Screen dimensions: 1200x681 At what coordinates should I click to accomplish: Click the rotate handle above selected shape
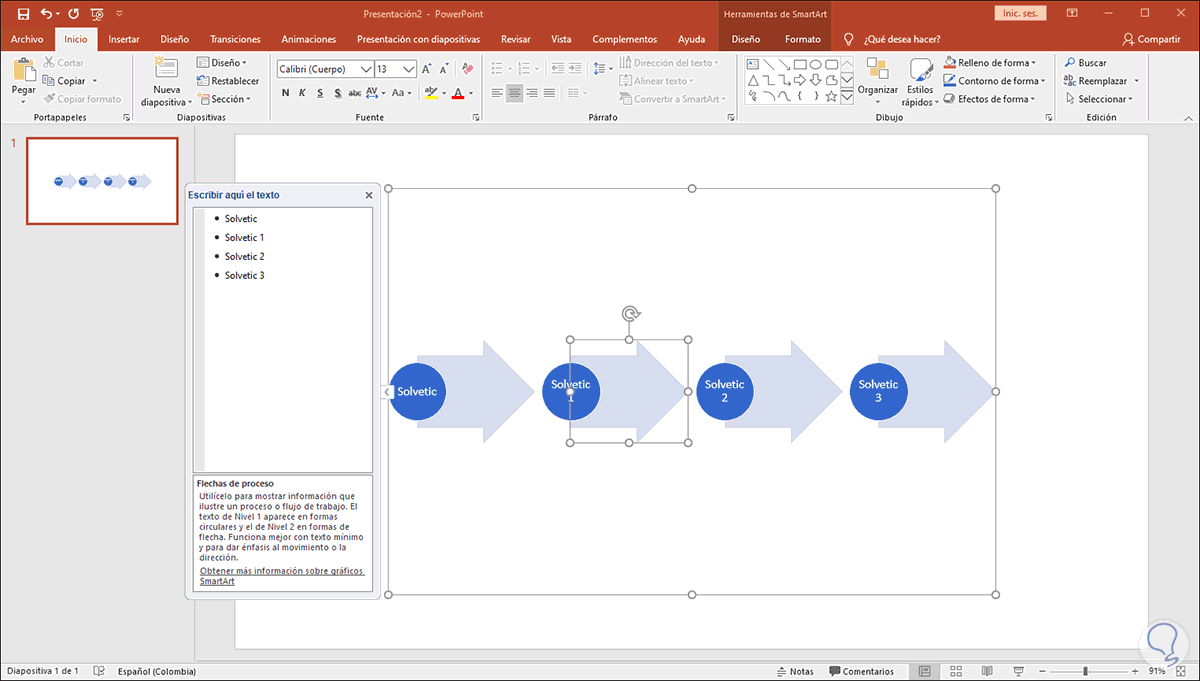[629, 314]
